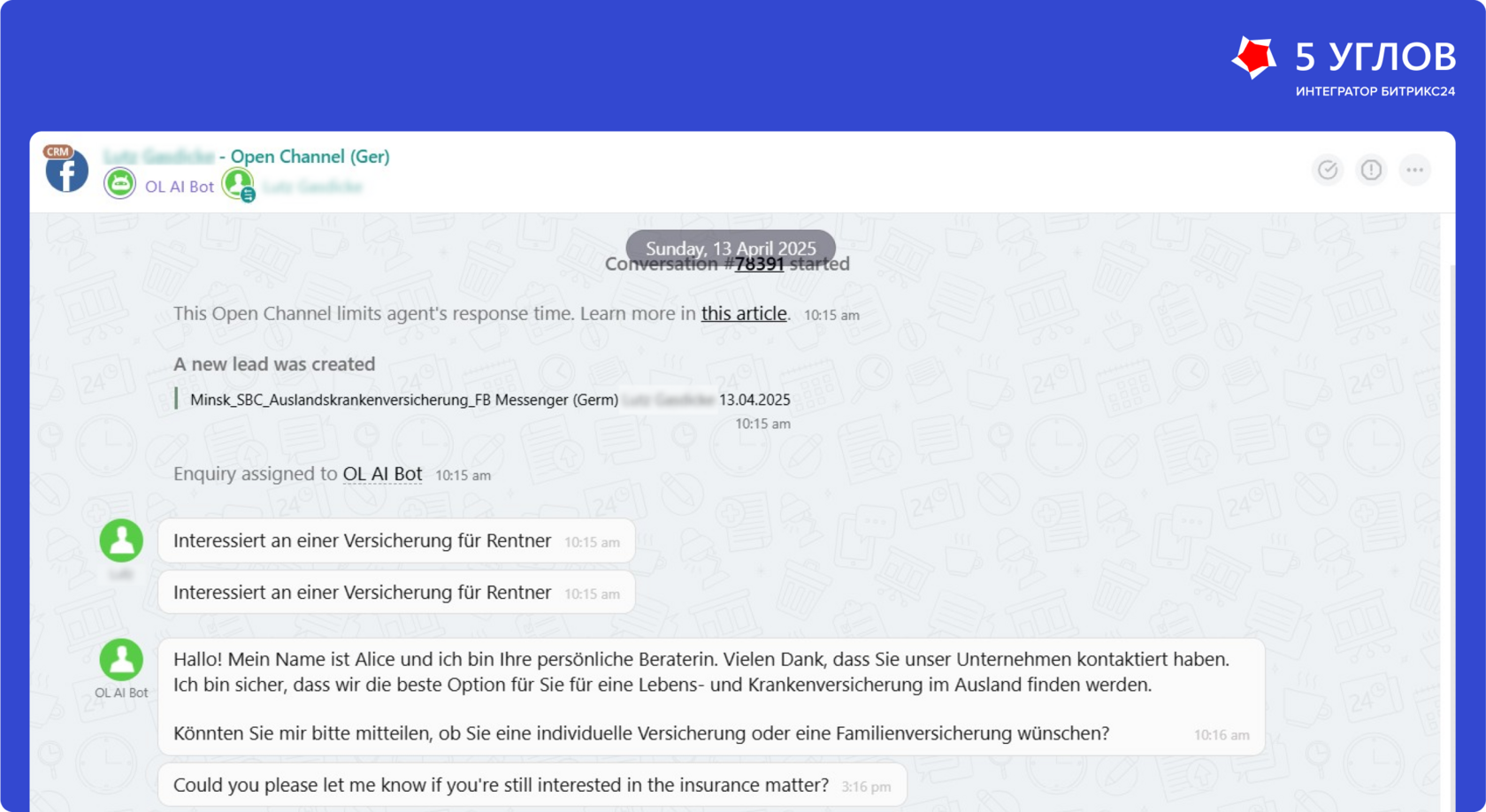Click the first "Interessiert an einer Versicherung" message
The width and height of the screenshot is (1486, 812).
pos(396,540)
